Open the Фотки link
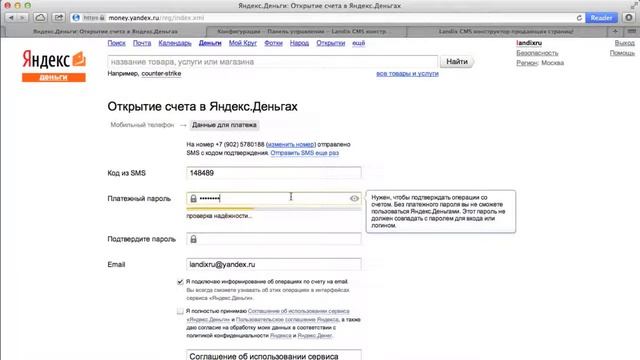The height and width of the screenshot is (360, 640). point(273,43)
